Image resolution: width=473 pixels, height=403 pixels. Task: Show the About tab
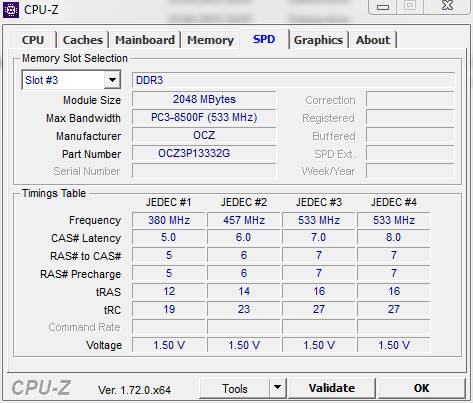click(373, 40)
